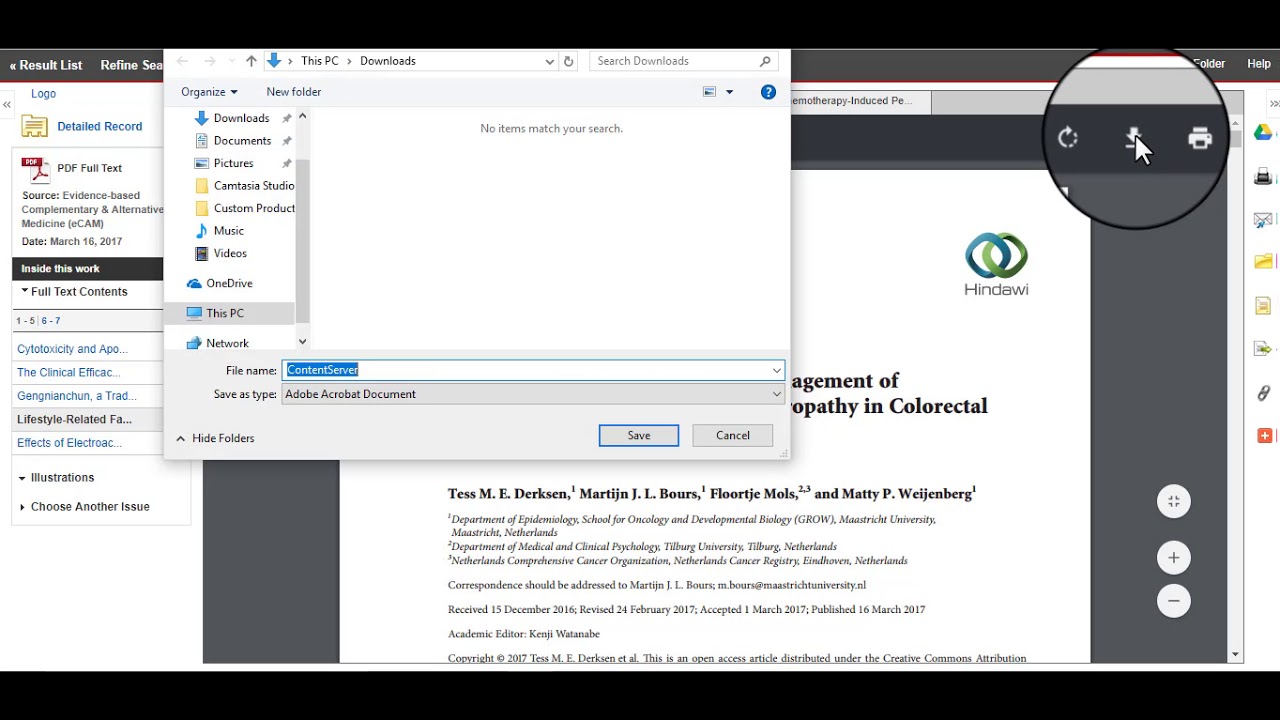1280x720 pixels.
Task: Click the Detailed Record icon
Action: (35, 126)
